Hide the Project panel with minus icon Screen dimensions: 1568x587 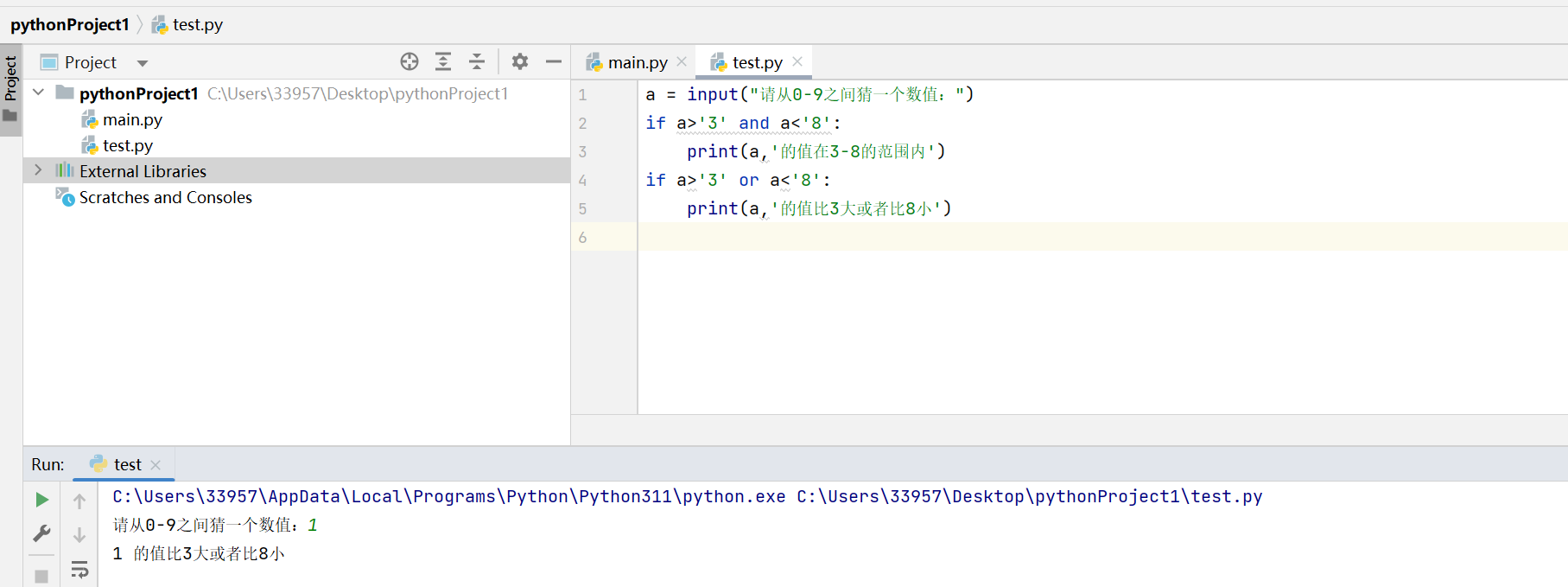pos(554,61)
